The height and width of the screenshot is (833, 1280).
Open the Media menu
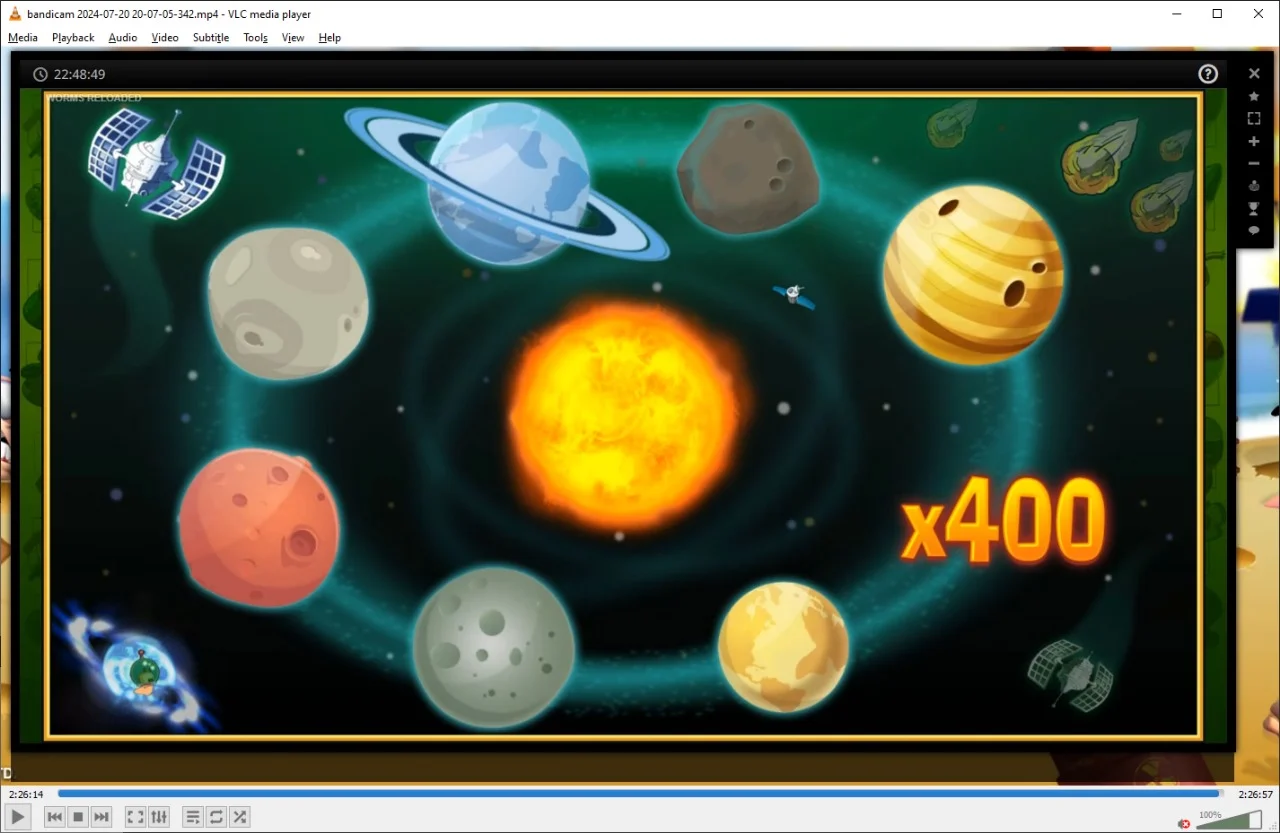(x=23, y=38)
